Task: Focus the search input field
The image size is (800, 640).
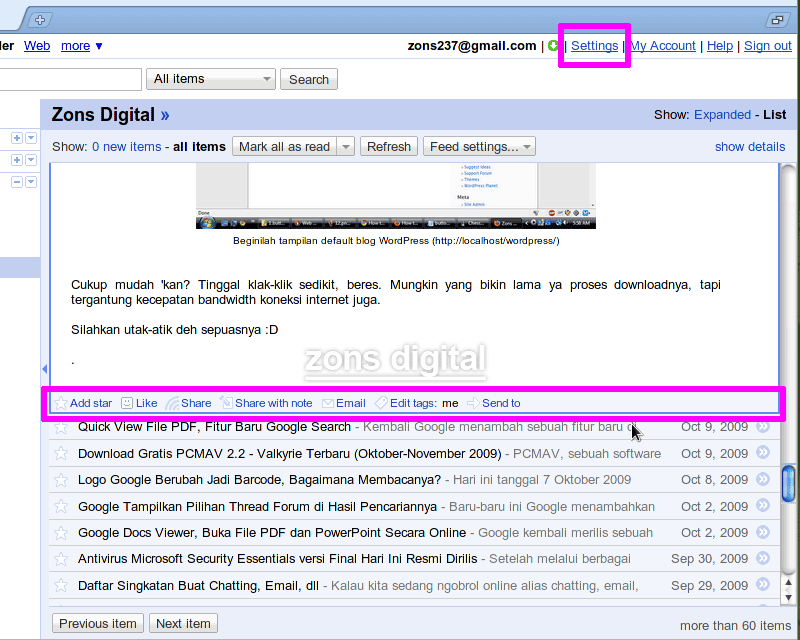Action: coord(70,79)
